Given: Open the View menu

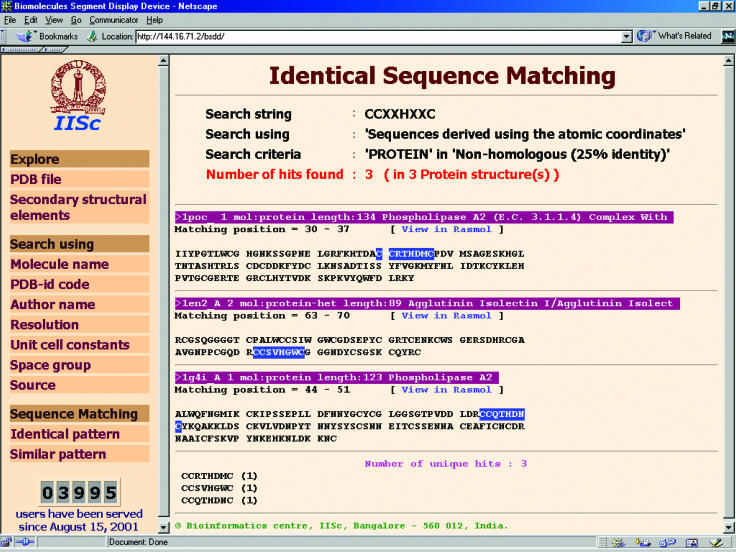Looking at the screenshot, I should (54, 20).
